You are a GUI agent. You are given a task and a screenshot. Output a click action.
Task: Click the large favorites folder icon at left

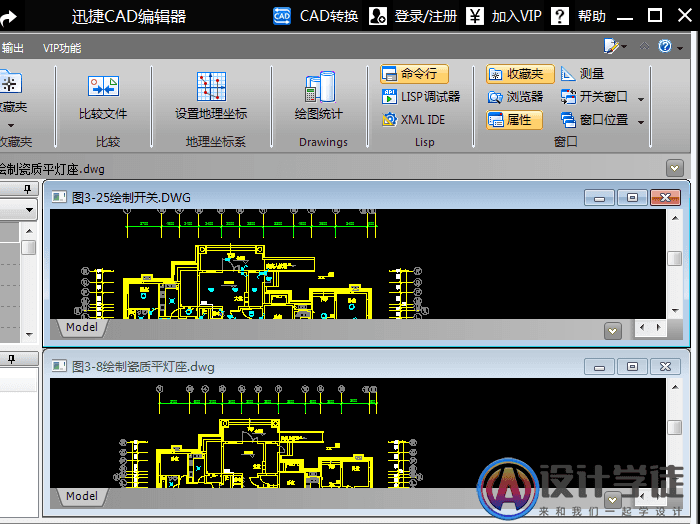click(x=10, y=83)
